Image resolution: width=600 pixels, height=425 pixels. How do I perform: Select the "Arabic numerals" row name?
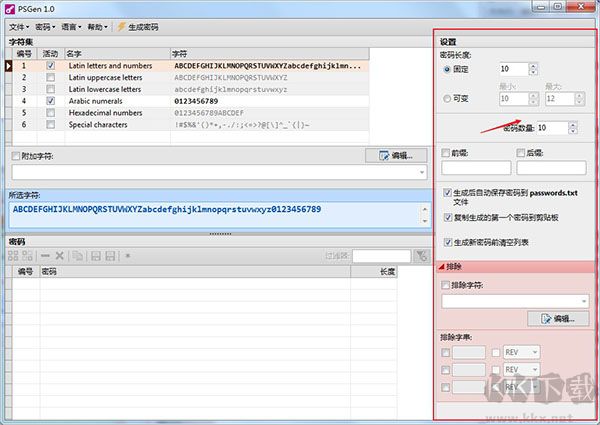[95, 101]
